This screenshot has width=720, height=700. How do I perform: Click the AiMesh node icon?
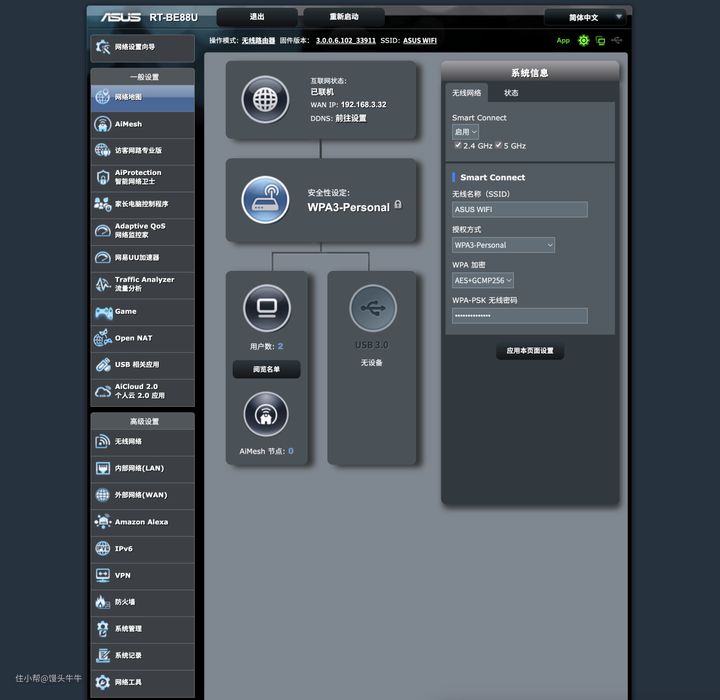[265, 414]
